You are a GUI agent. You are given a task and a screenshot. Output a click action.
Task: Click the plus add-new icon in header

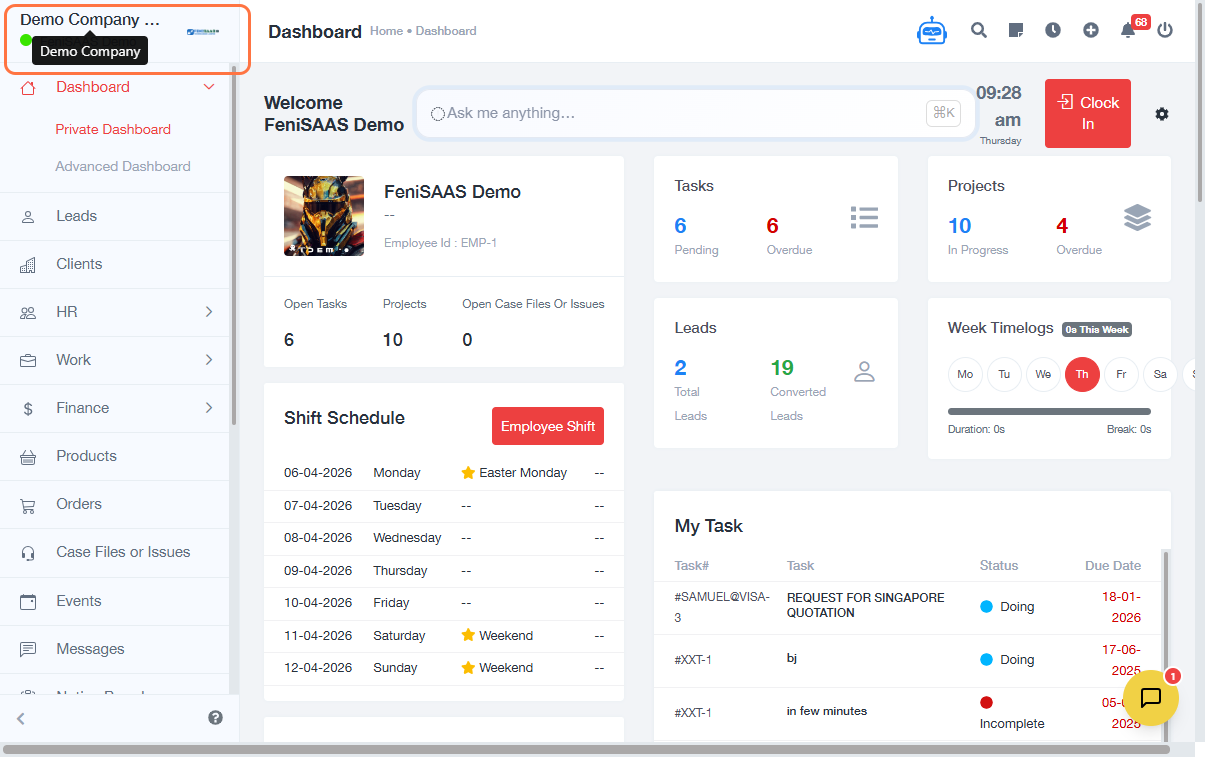click(x=1091, y=30)
